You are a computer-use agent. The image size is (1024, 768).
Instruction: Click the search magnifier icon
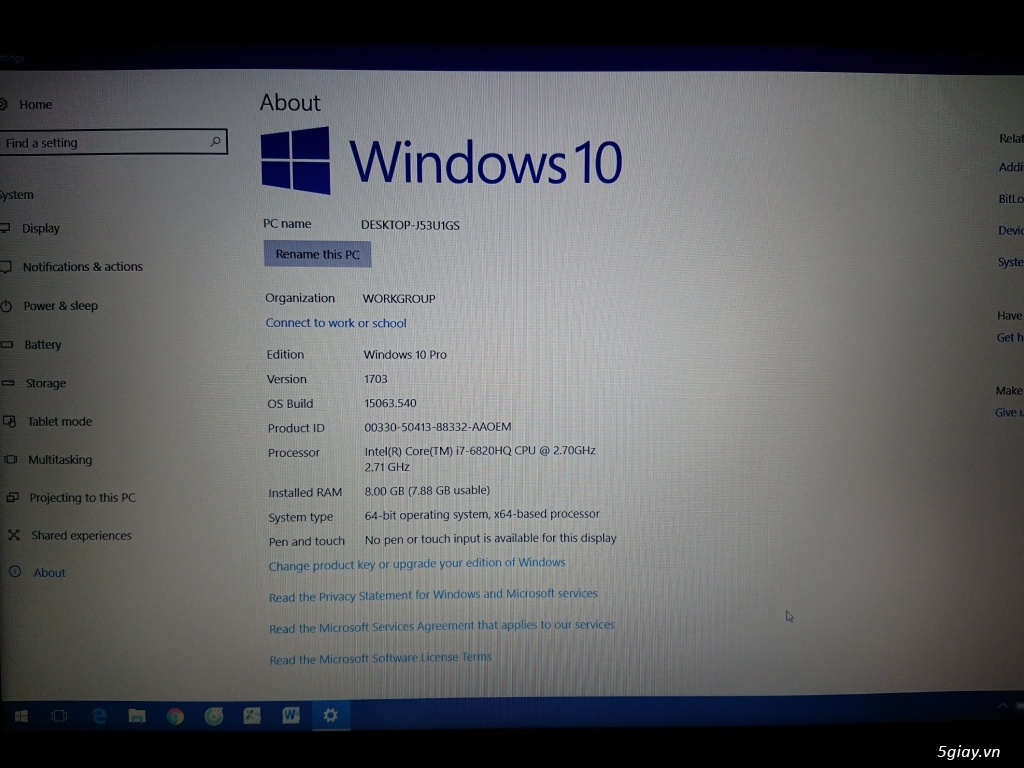coord(215,141)
